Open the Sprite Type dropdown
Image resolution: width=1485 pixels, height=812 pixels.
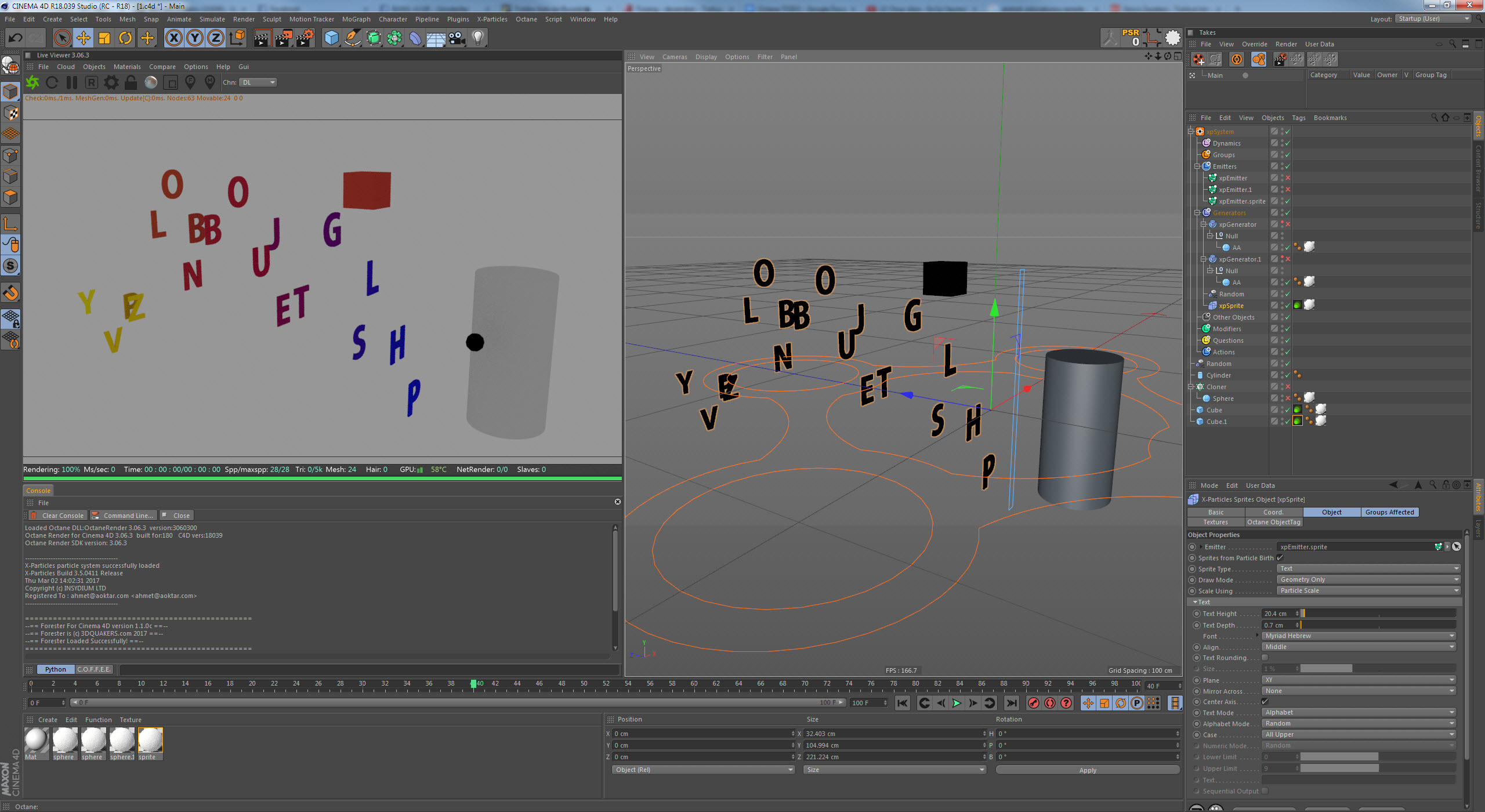tap(1368, 568)
